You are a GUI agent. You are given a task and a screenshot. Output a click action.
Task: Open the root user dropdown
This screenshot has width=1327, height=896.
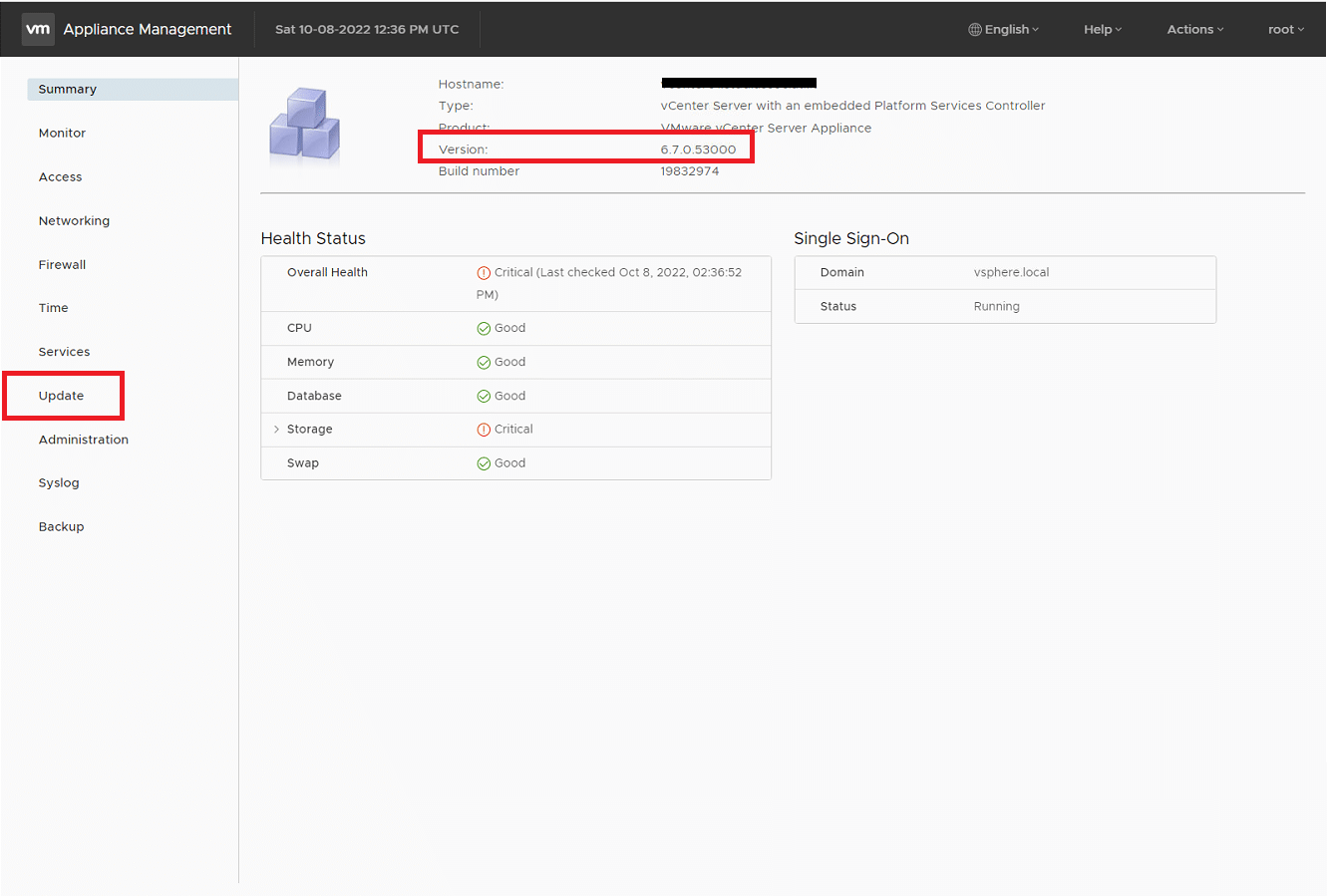pyautogui.click(x=1286, y=30)
